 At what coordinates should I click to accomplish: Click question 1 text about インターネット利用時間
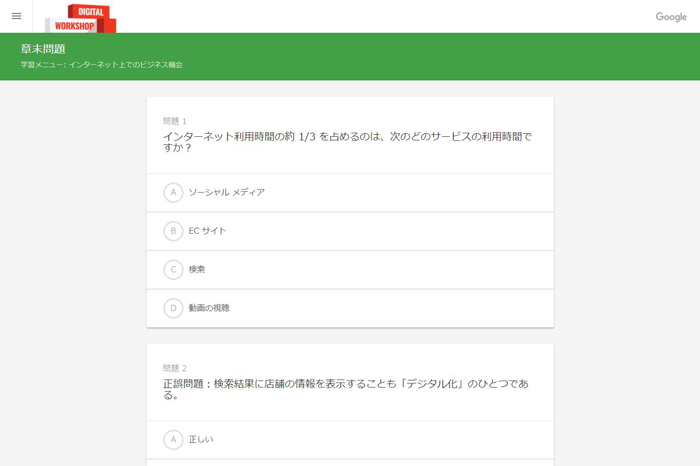[x=347, y=142]
